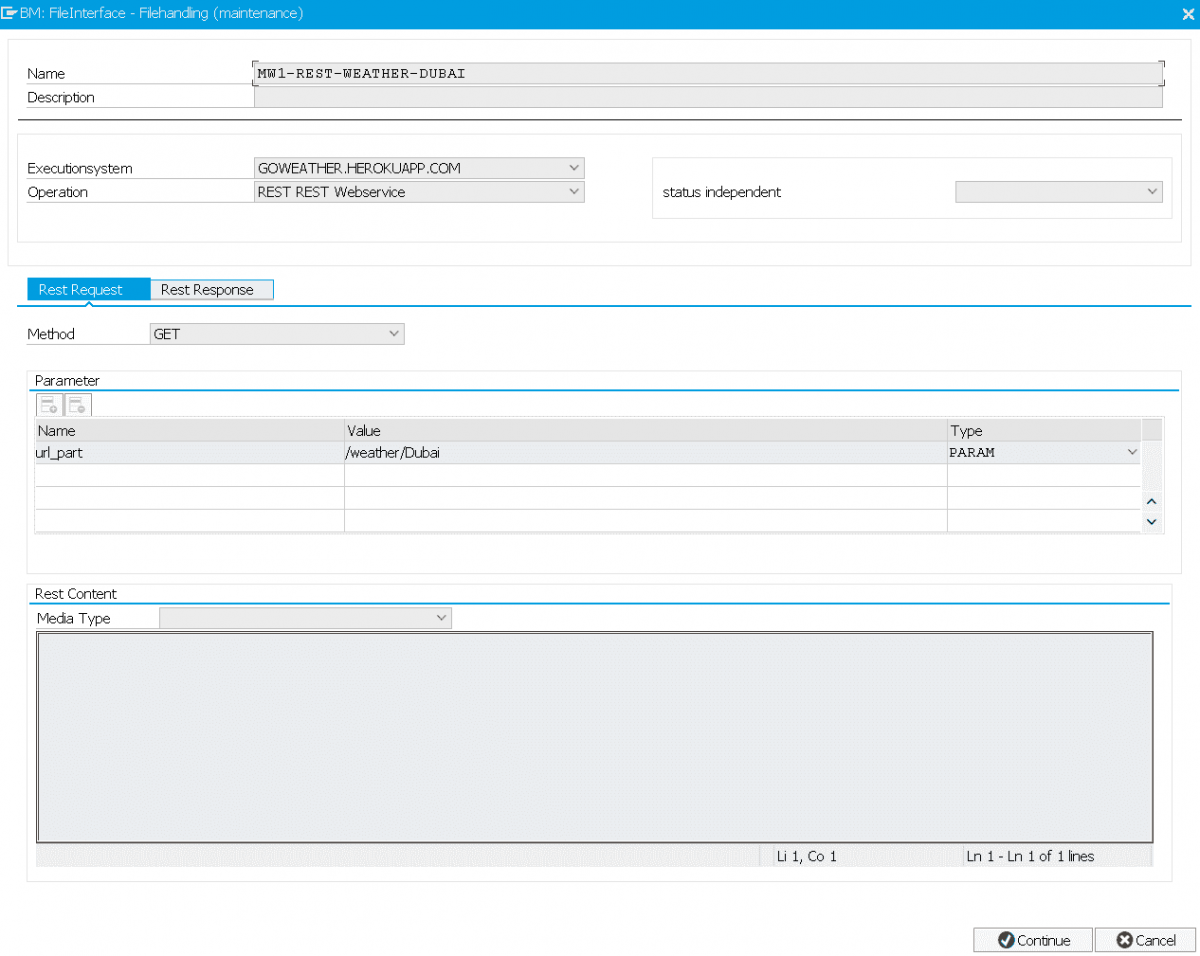Click the Name field MW1-REST-WEATHER-DUBAI
The width and height of the screenshot is (1200, 956).
[709, 73]
